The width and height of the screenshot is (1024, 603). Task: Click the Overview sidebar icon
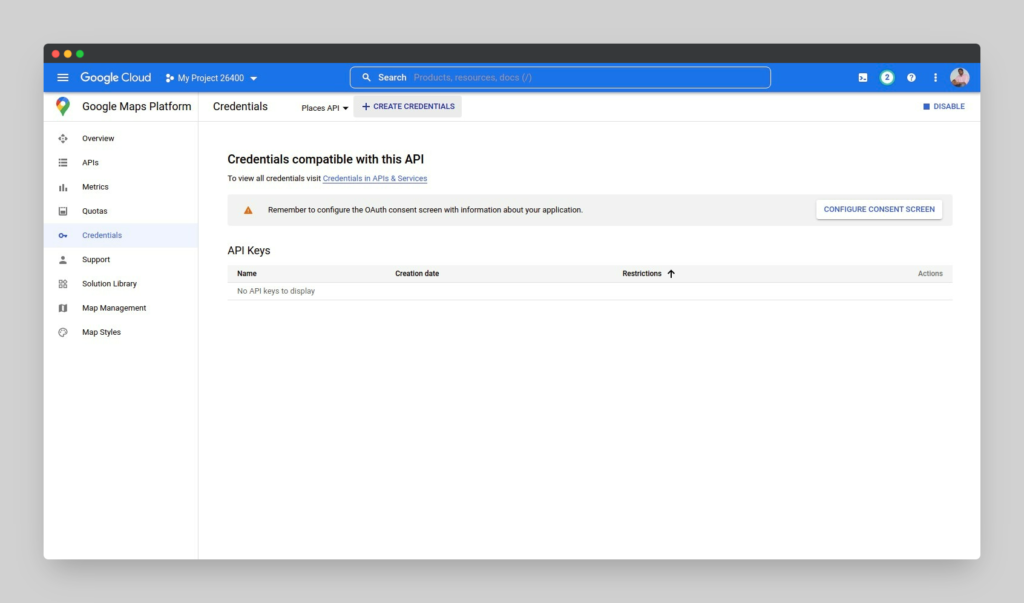coord(63,139)
